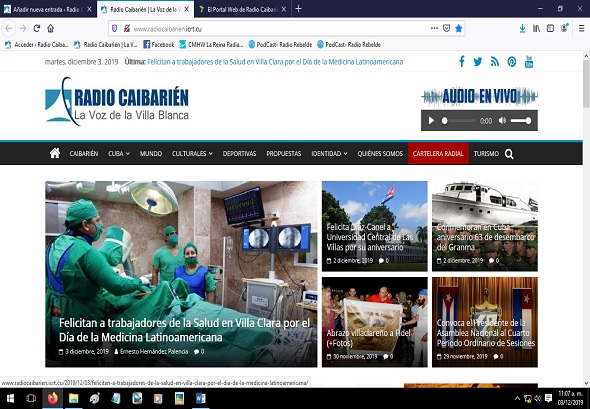
Task: Show hidden system tray icons
Action: (x=517, y=398)
